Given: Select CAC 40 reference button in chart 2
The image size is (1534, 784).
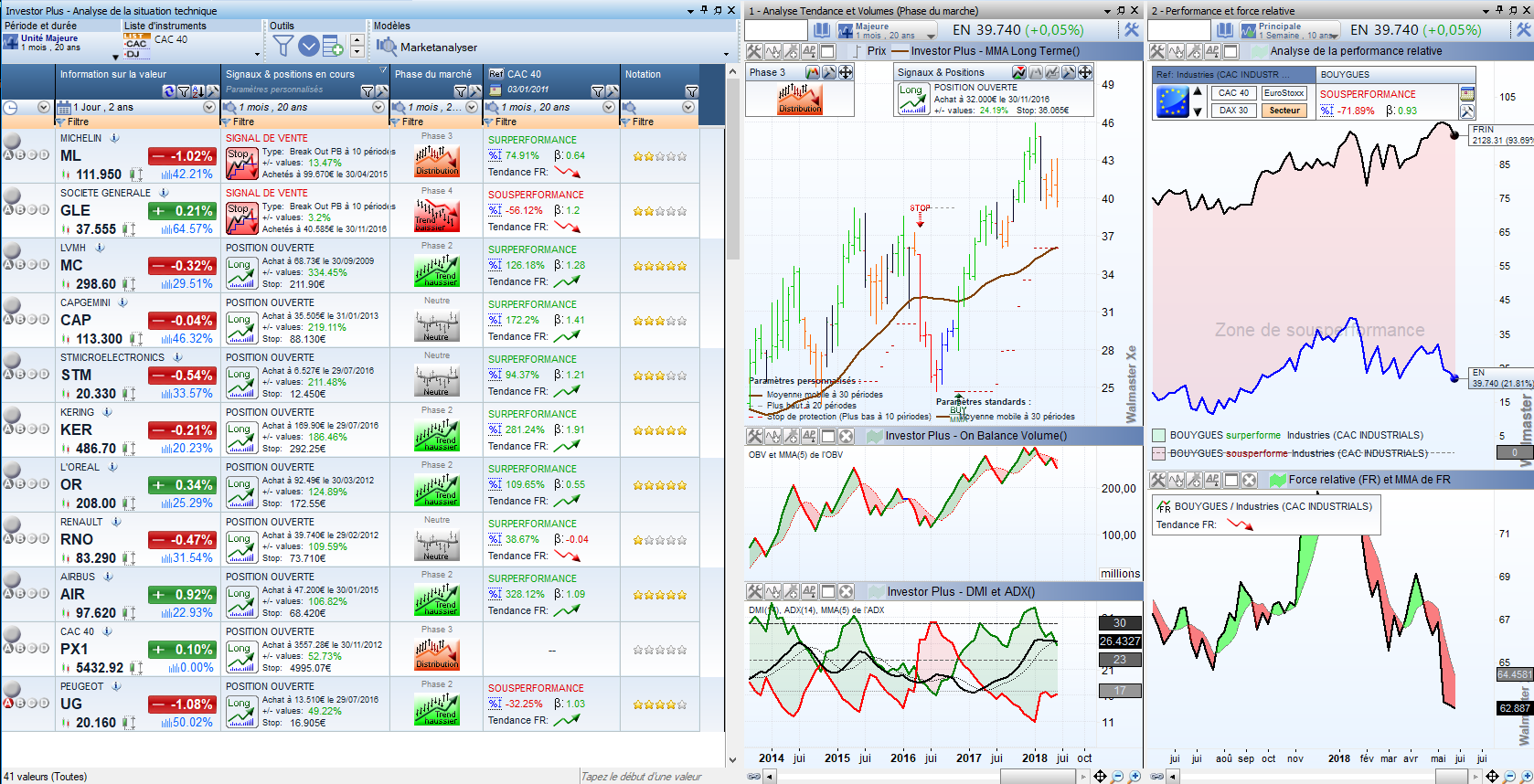Looking at the screenshot, I should (x=1234, y=93).
